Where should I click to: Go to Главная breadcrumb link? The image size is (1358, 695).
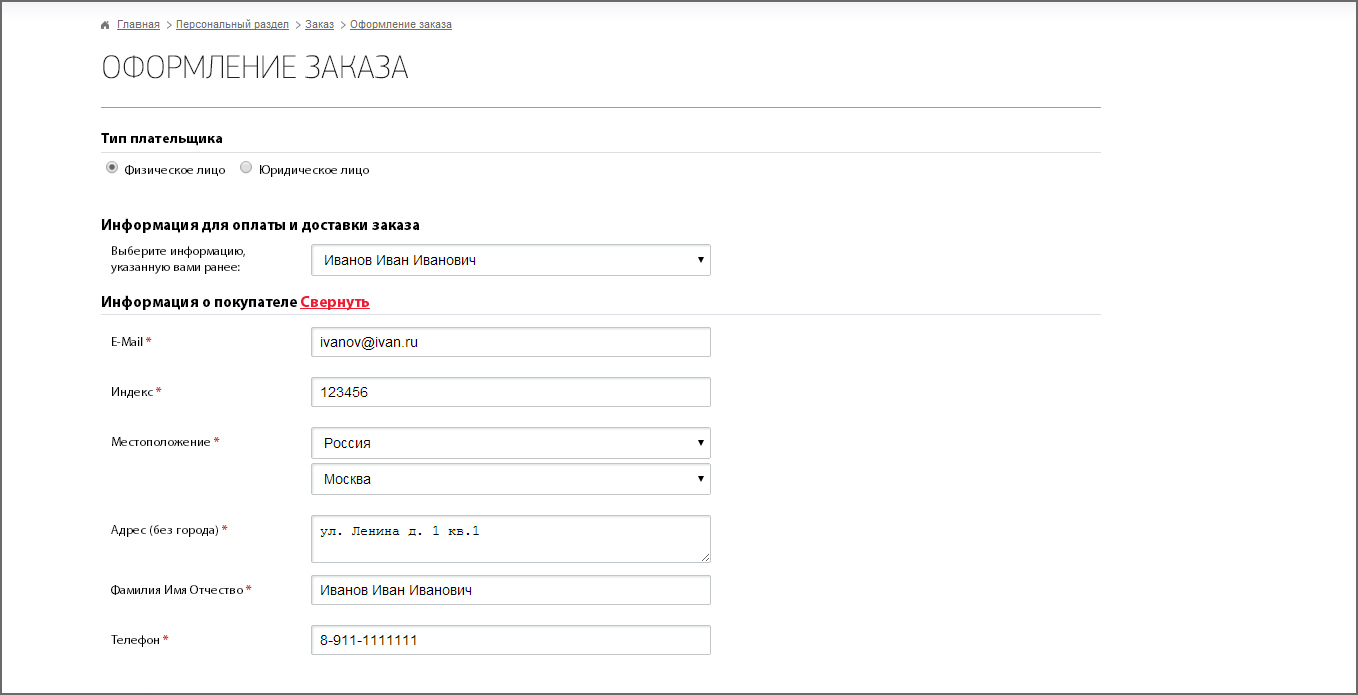click(x=138, y=24)
